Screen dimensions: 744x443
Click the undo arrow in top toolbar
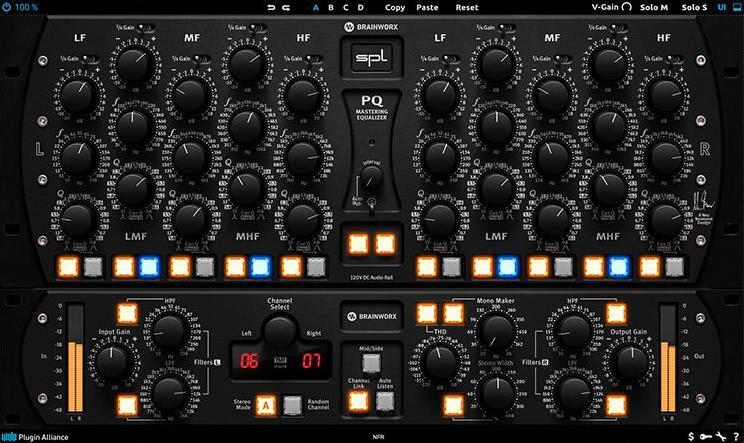(271, 8)
